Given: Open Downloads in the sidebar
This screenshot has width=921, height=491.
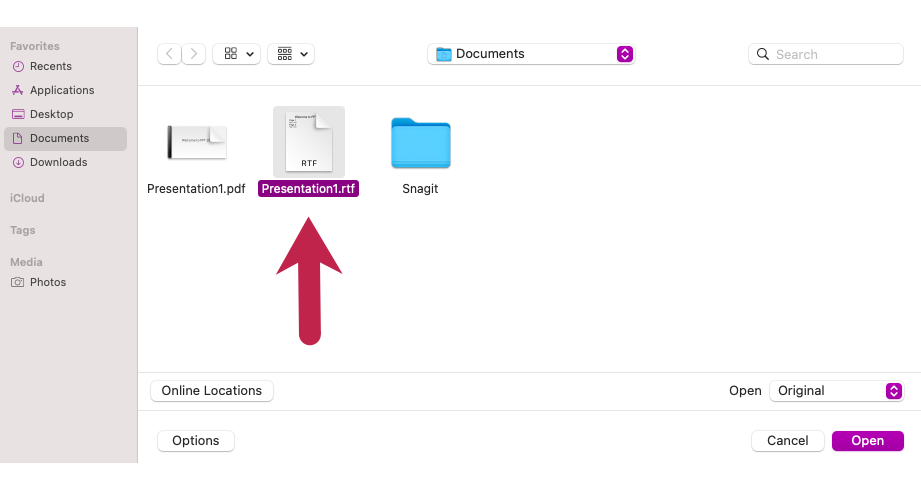Looking at the screenshot, I should click(65, 163).
